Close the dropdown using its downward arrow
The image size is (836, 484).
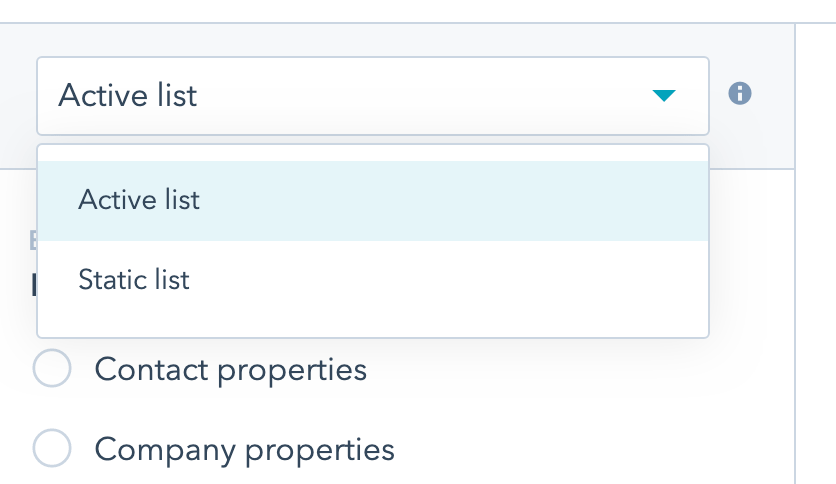(x=664, y=96)
